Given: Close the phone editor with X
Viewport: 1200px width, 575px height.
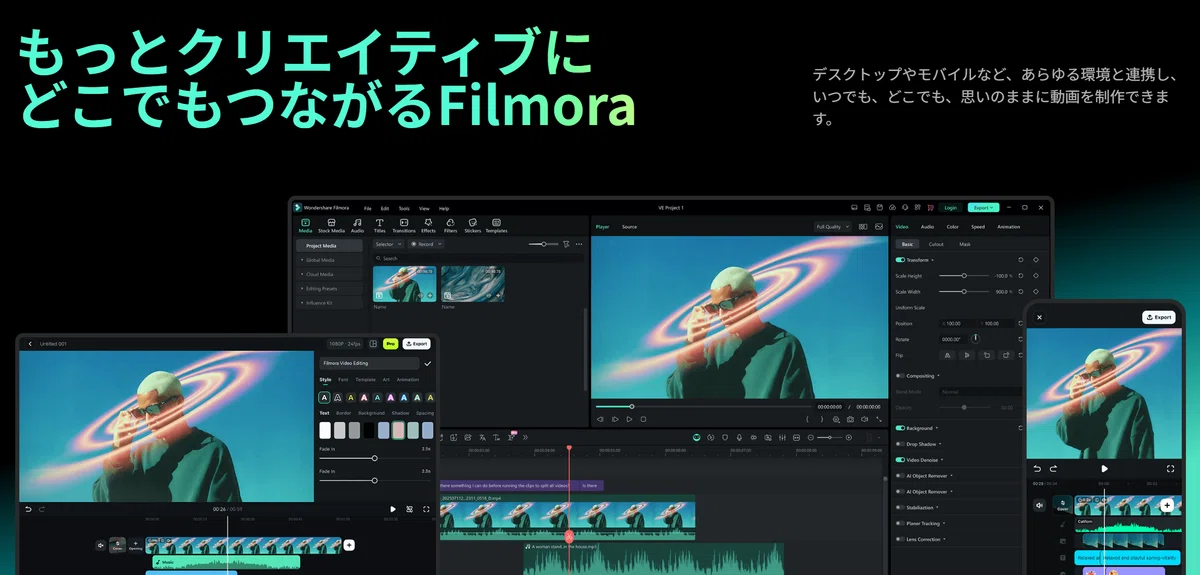Looking at the screenshot, I should coord(1039,317).
